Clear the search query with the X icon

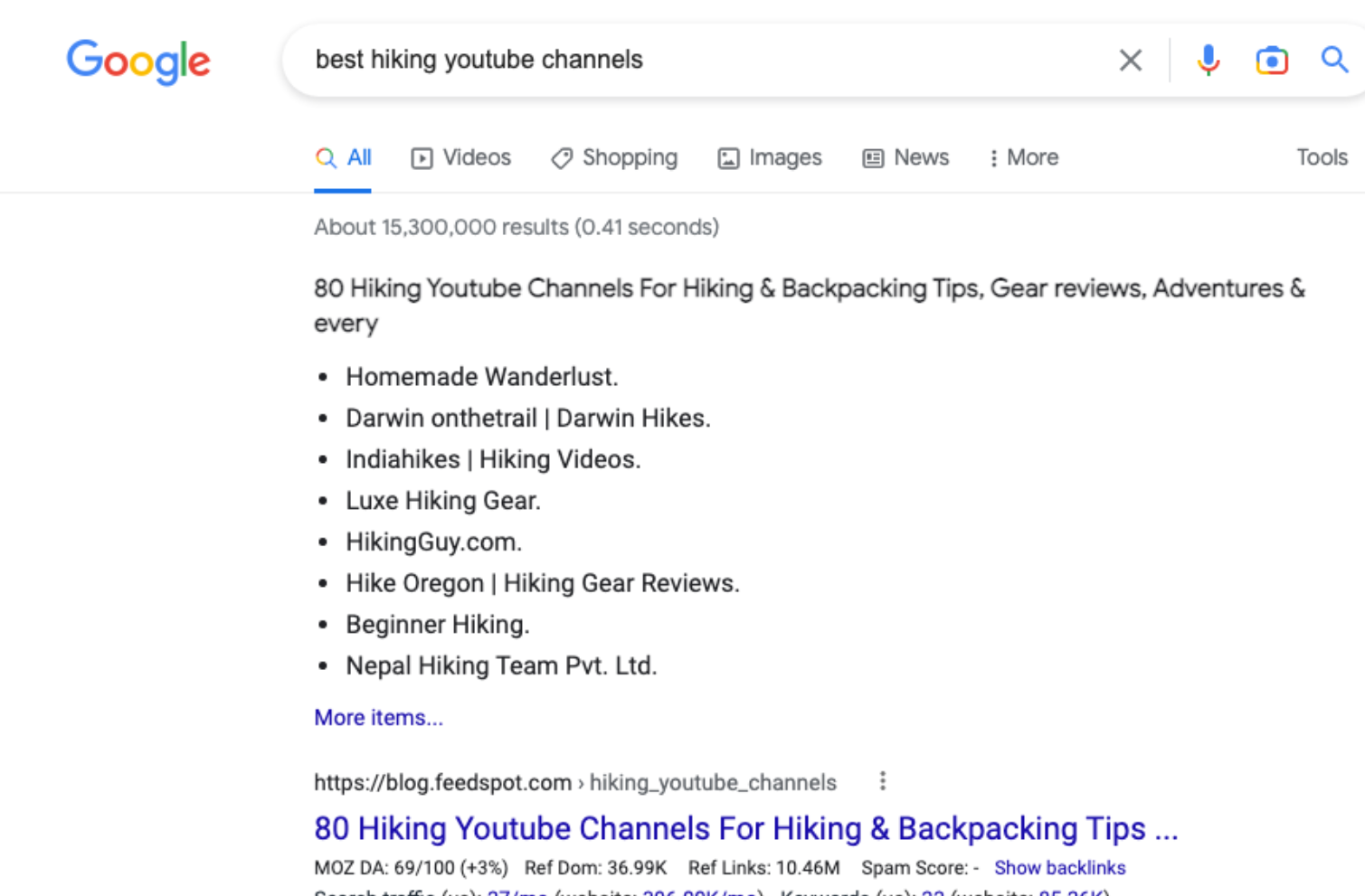[x=1130, y=61]
